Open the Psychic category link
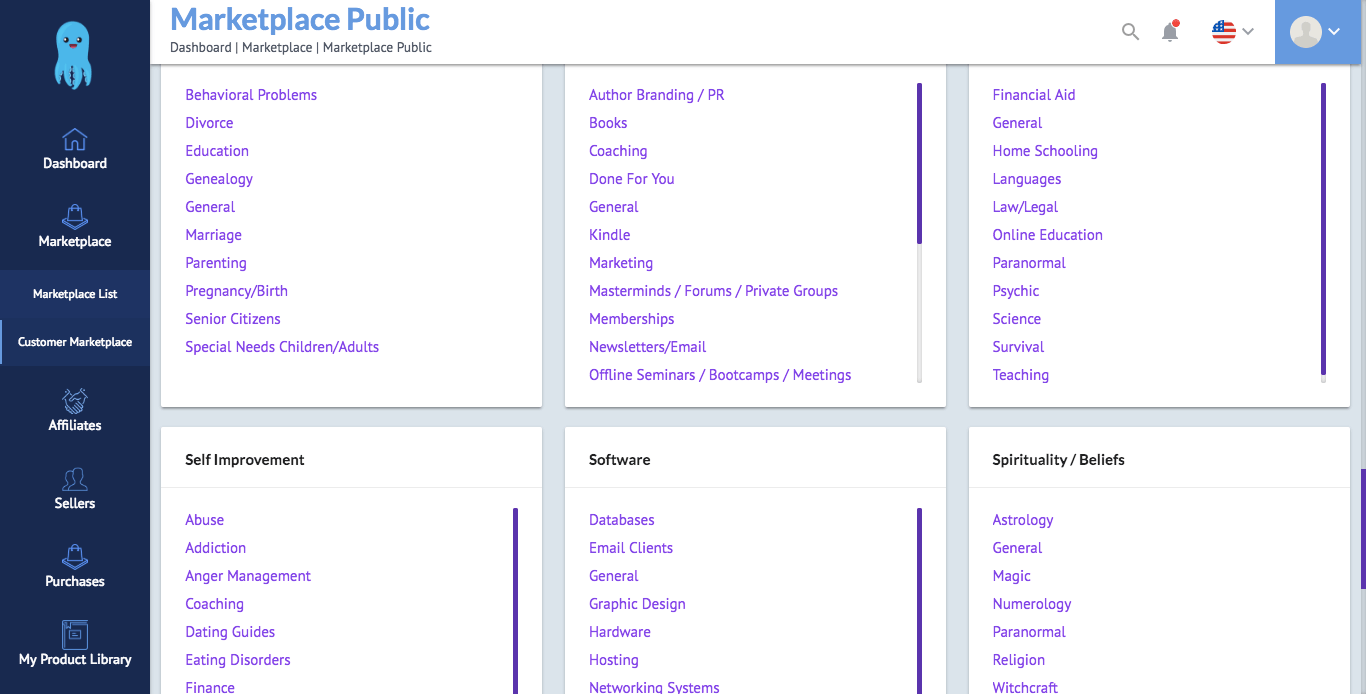 tap(1016, 291)
